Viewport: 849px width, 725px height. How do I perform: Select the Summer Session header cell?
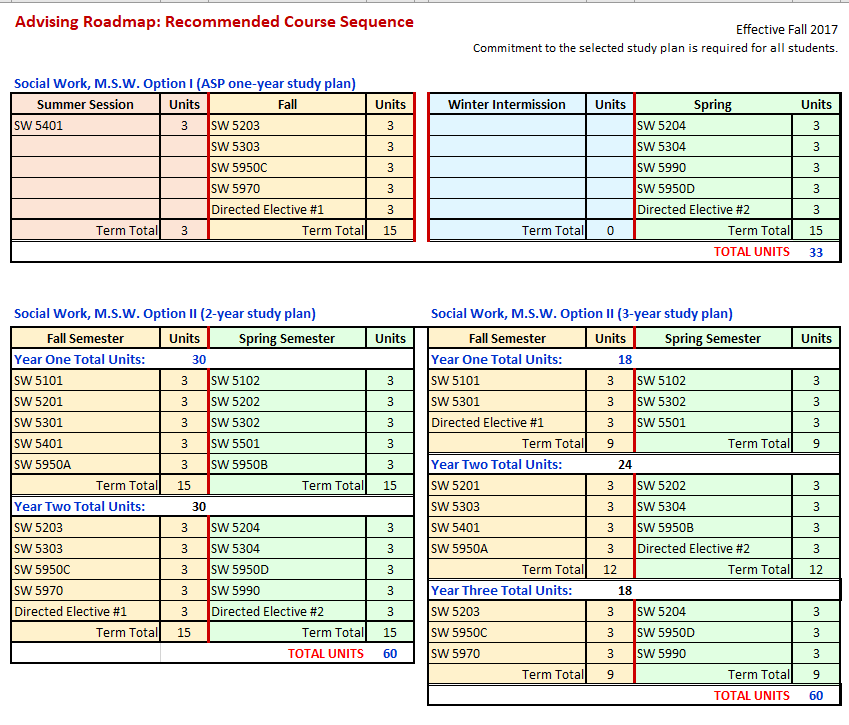(85, 104)
